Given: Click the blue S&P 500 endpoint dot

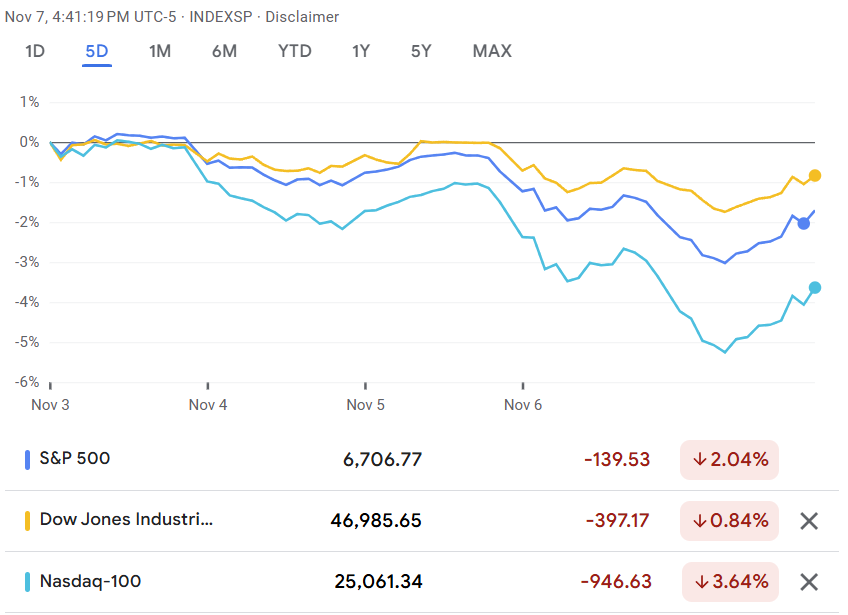Looking at the screenshot, I should coord(804,223).
